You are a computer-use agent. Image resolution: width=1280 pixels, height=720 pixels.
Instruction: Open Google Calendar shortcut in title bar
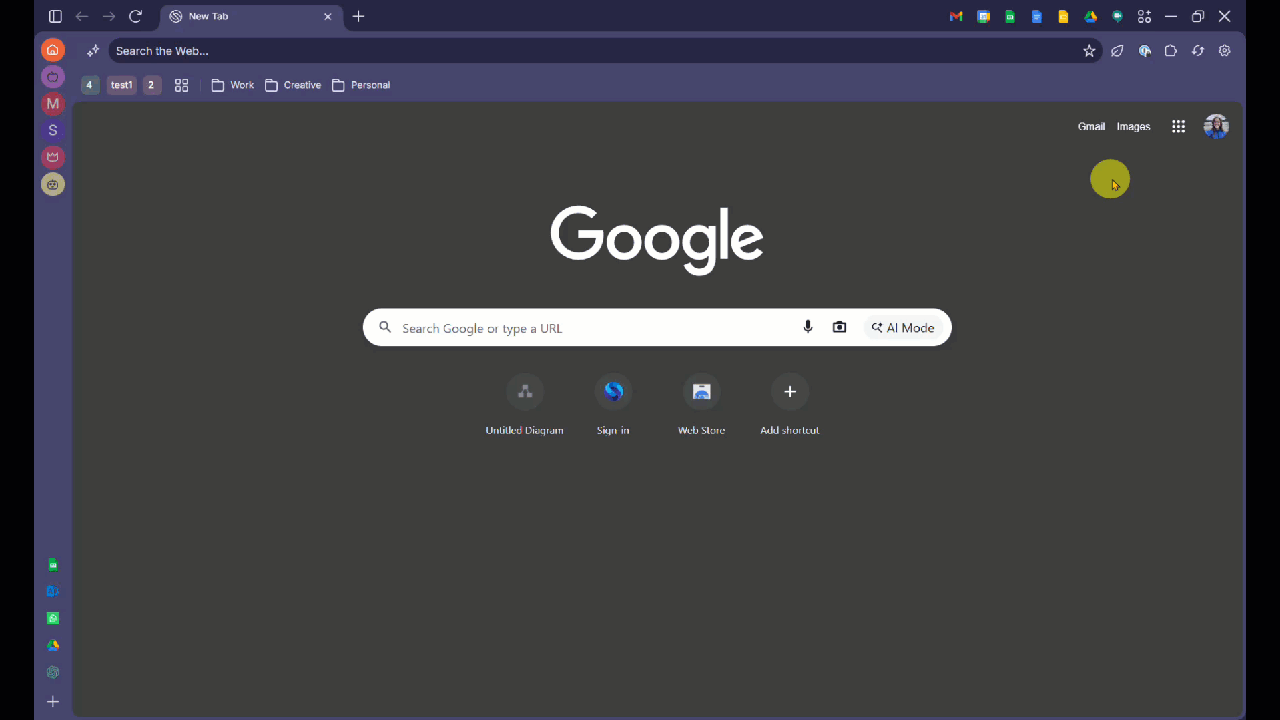click(983, 16)
